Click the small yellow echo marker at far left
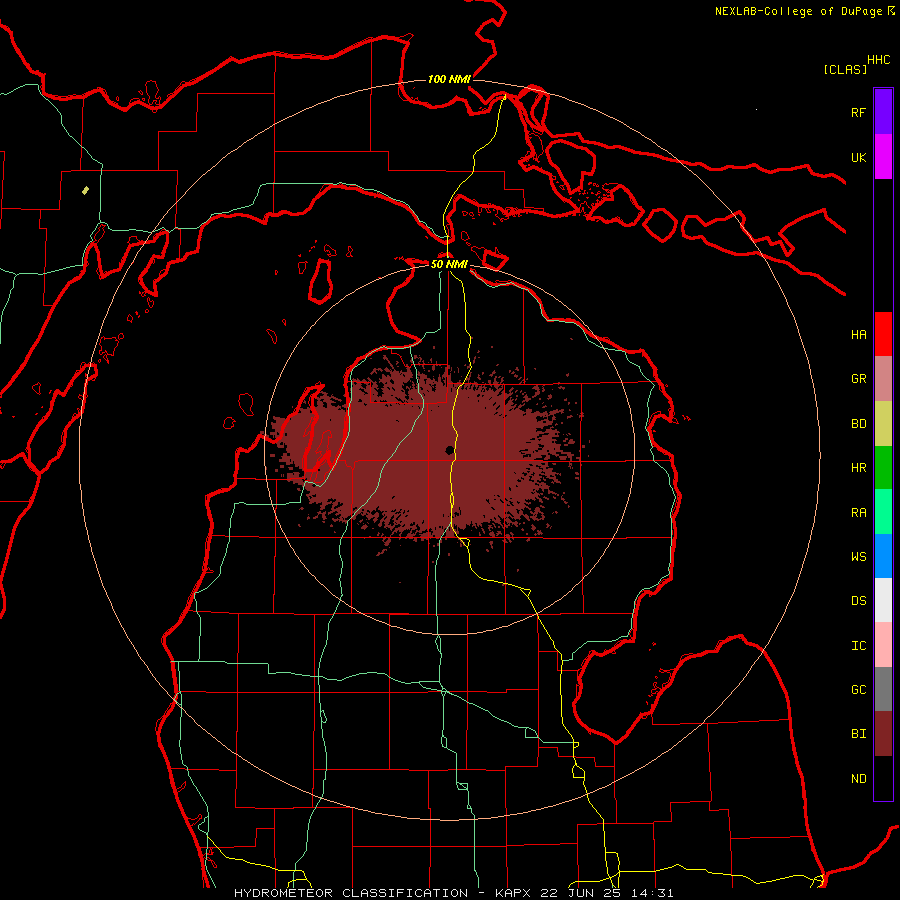This screenshot has width=900, height=900. pos(86,191)
